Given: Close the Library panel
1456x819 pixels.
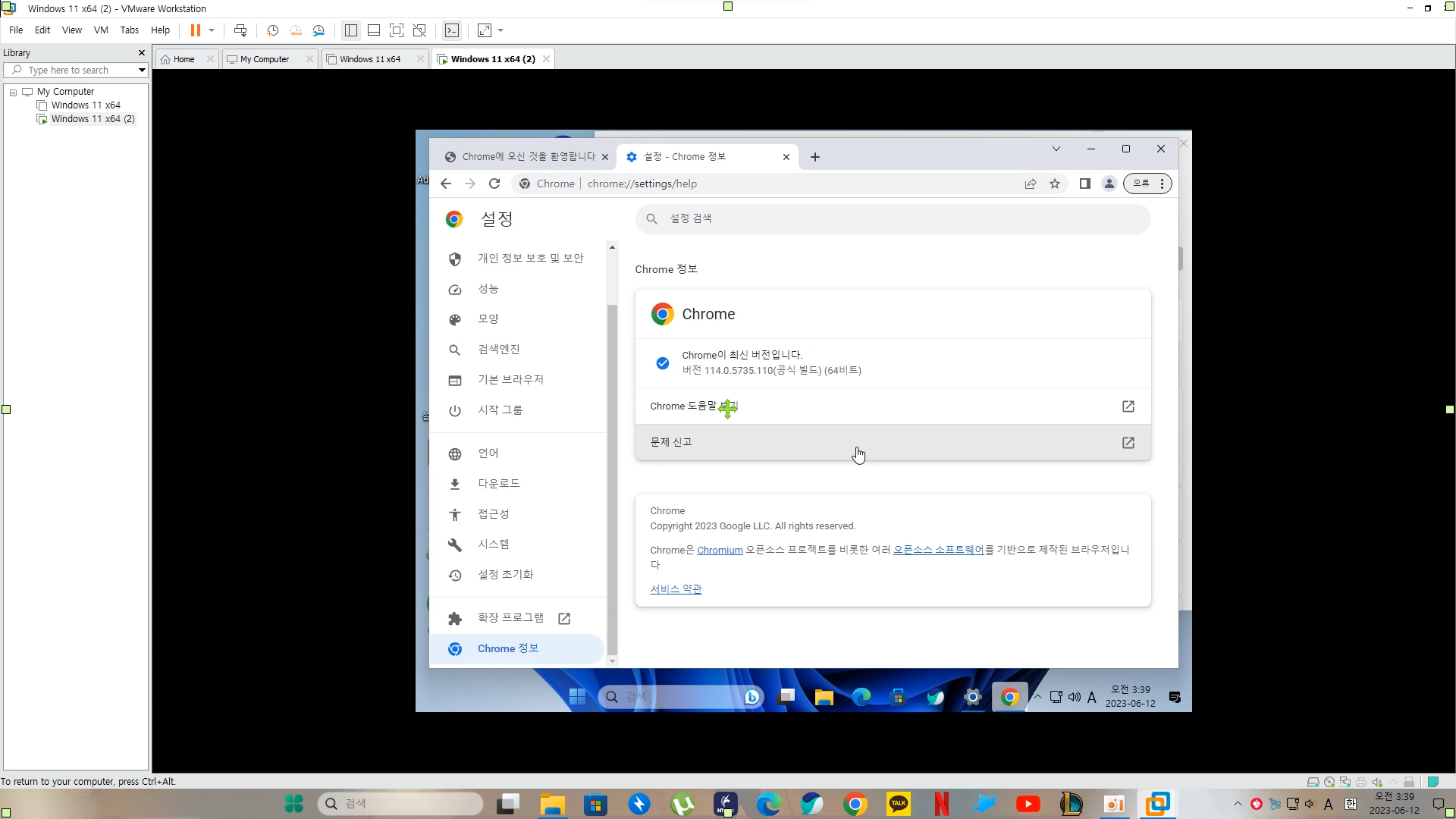Looking at the screenshot, I should click(x=141, y=53).
